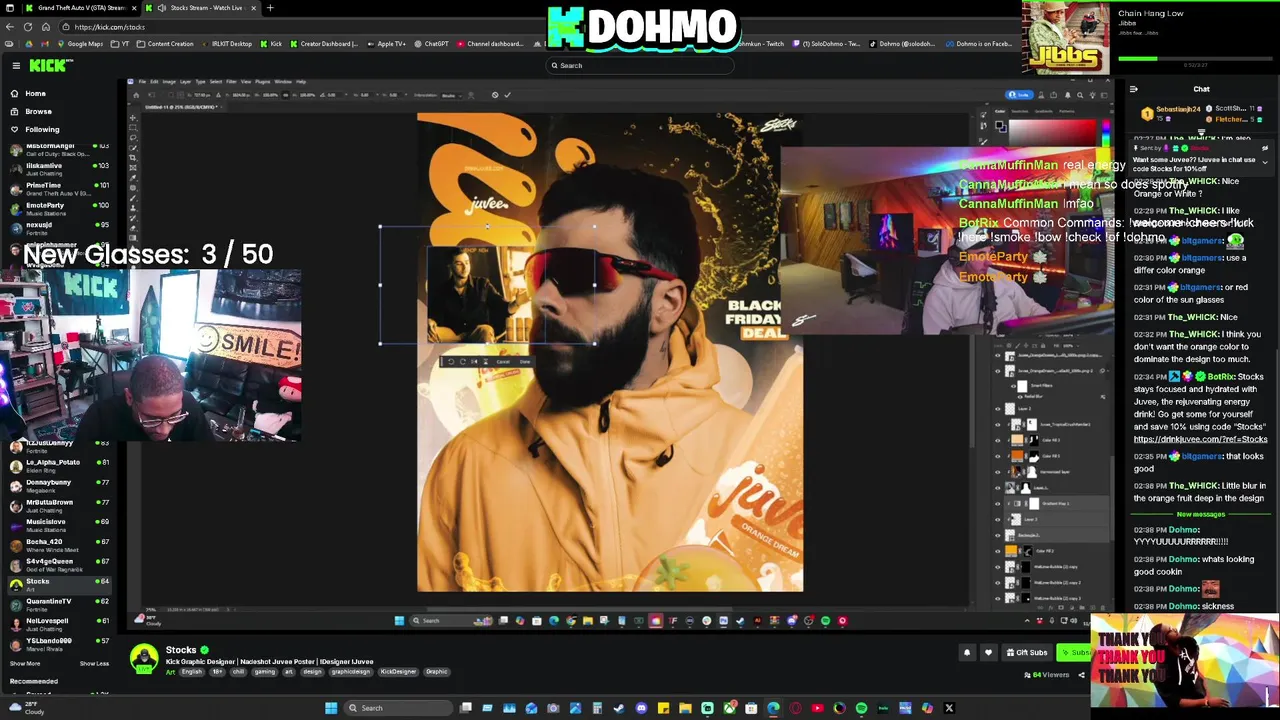Start button in streamed inner taskbar

tap(399, 621)
